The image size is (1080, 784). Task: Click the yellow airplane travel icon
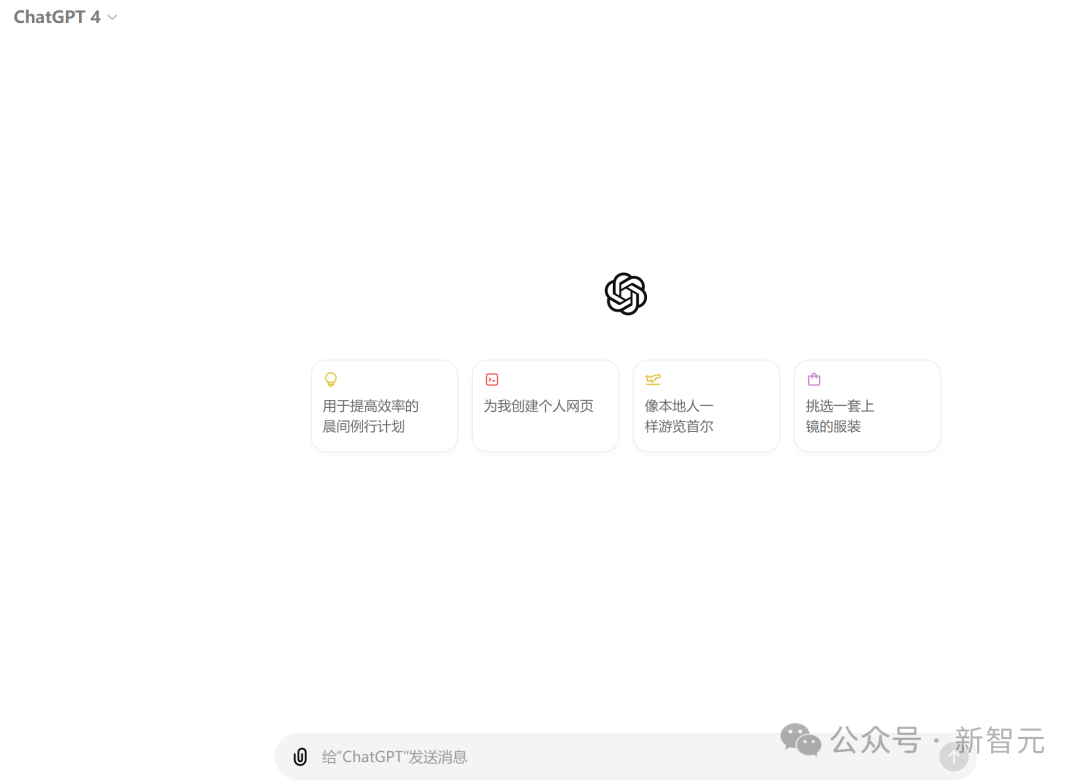pos(653,380)
